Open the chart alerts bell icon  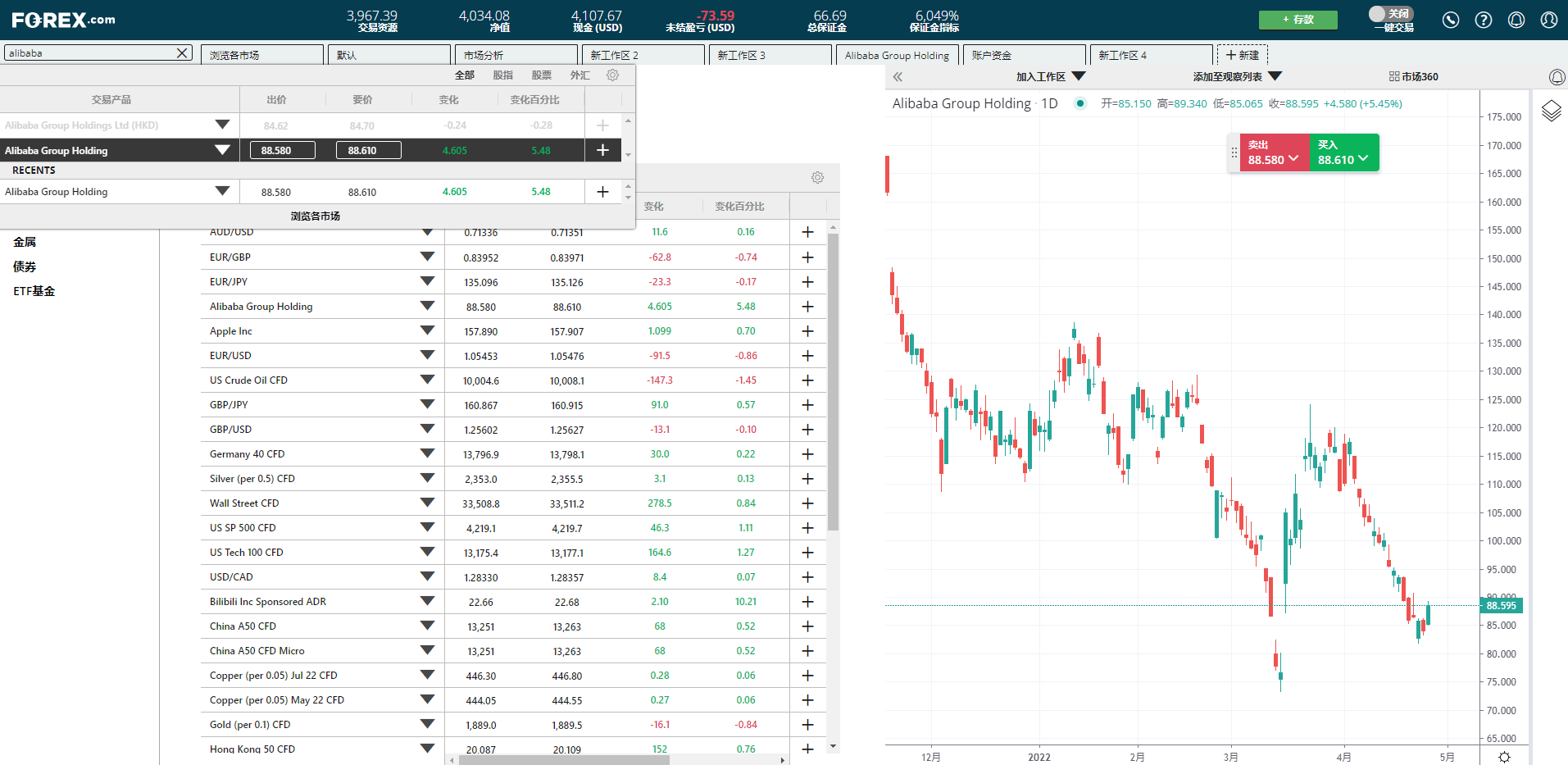point(1557,77)
